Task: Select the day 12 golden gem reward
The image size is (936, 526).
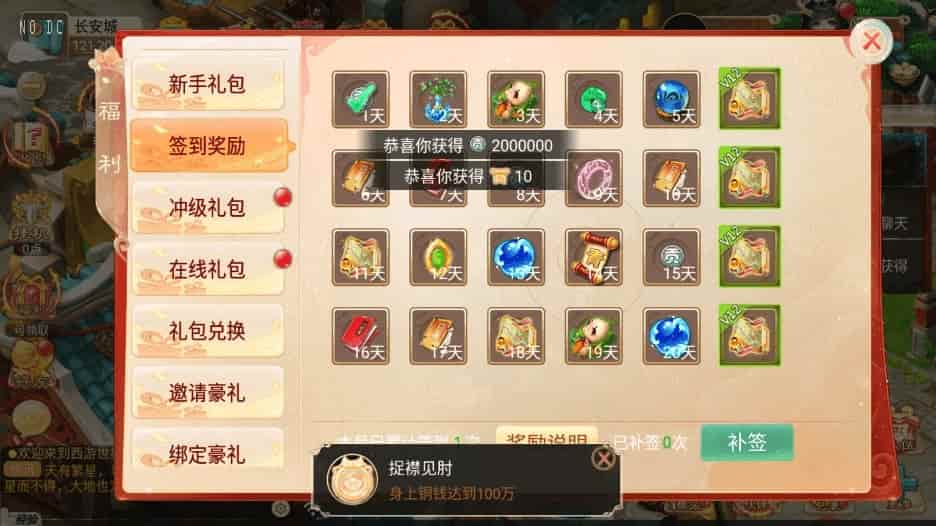Action: (x=438, y=257)
